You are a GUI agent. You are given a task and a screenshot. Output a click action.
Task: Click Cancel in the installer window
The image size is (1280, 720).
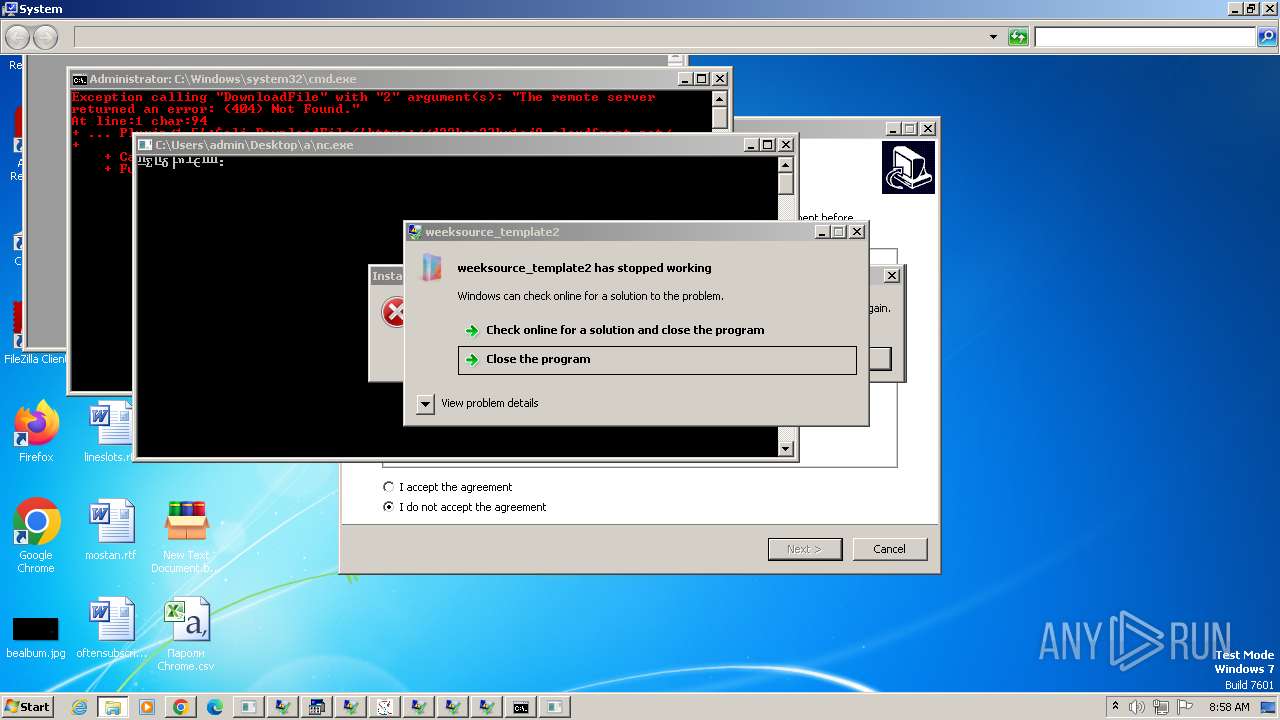[x=889, y=549]
